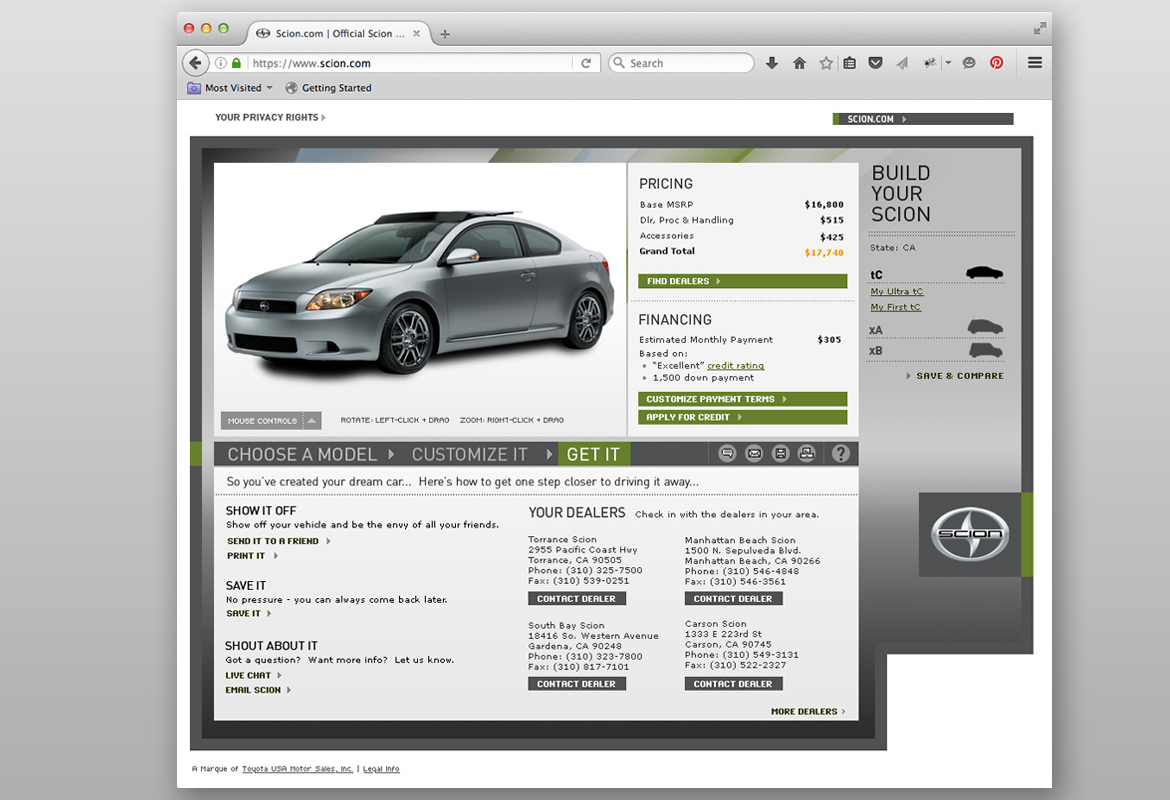The height and width of the screenshot is (800, 1170).
Task: Select the Get It step
Action: 594,454
